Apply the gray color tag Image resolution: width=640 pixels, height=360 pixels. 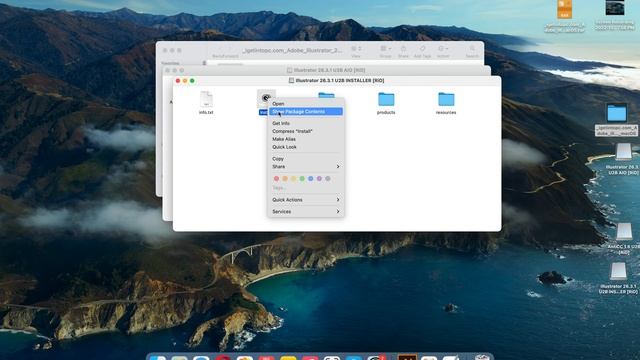tap(328, 178)
